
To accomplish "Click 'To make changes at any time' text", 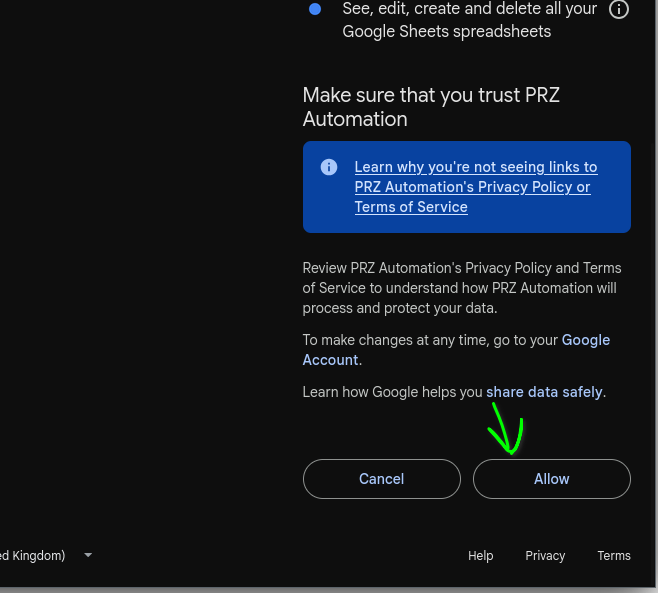I will coord(430,340).
